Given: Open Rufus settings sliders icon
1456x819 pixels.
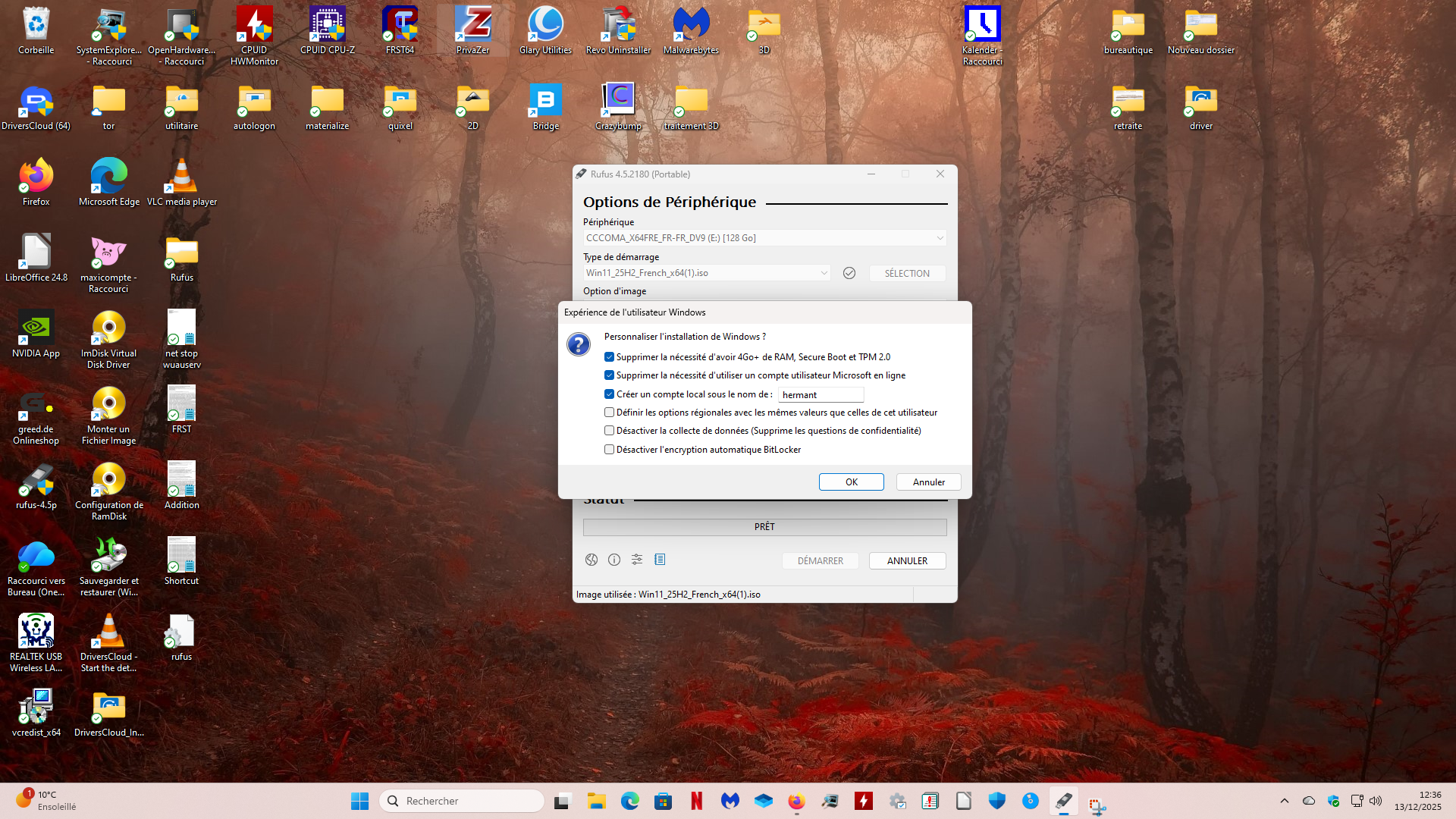Looking at the screenshot, I should click(637, 560).
